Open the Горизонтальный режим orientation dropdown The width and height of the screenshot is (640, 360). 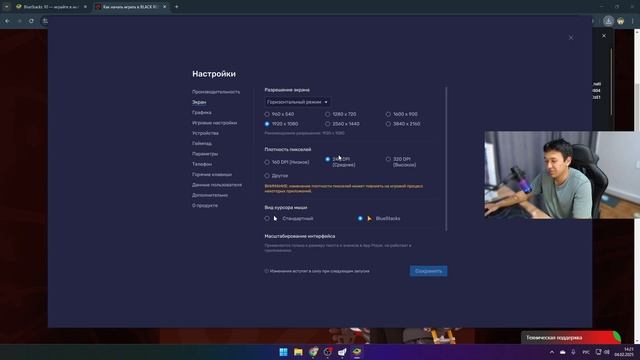[x=297, y=102]
